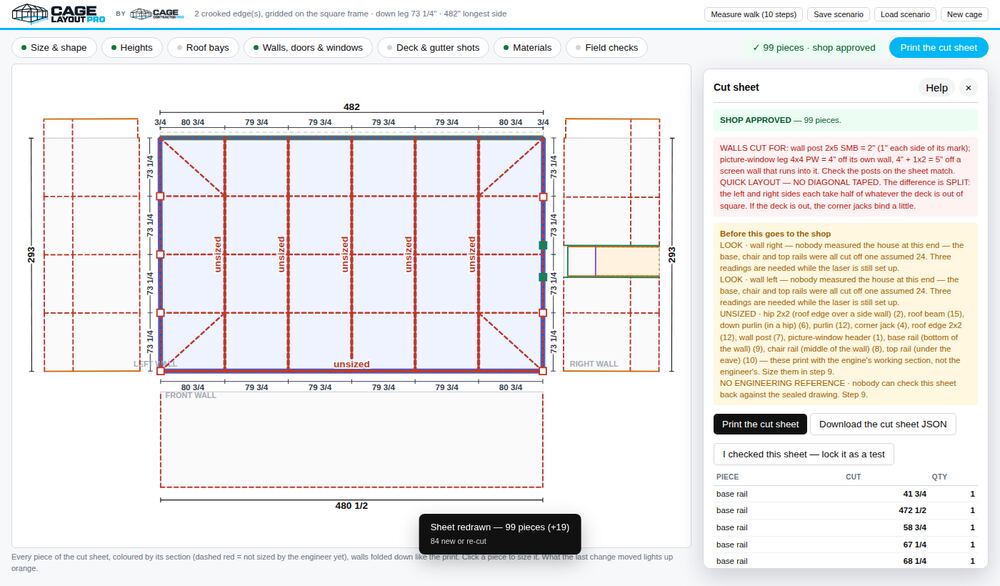Click the bottom-right corner post square
Screen dimensions: 1000x586
pos(543,370)
